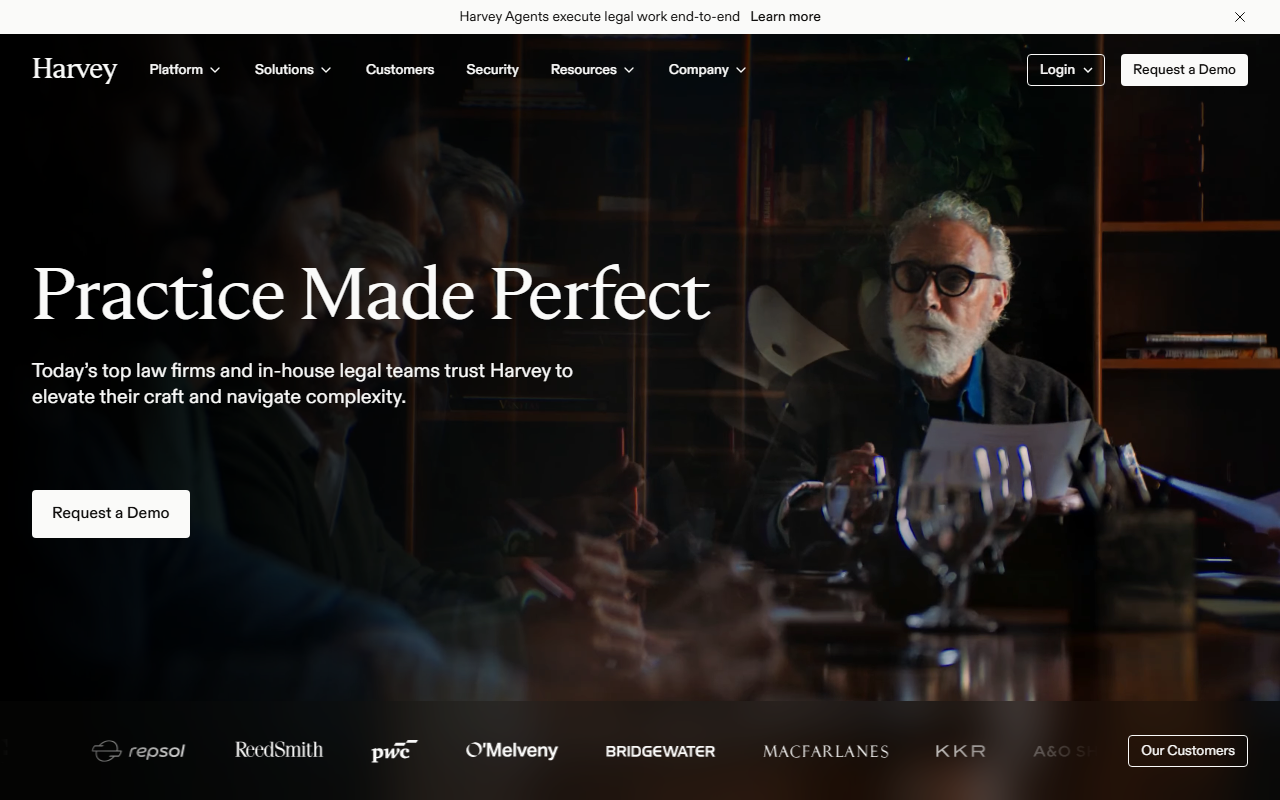Screen dimensions: 1280x800
Task: Open the Security nav item
Action: click(x=492, y=70)
